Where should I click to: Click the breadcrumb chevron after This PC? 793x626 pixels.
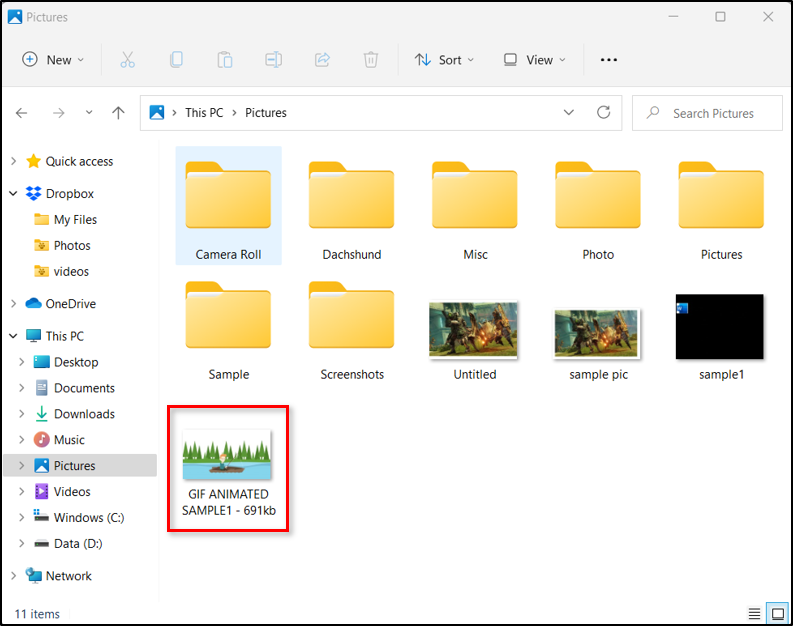tap(234, 113)
